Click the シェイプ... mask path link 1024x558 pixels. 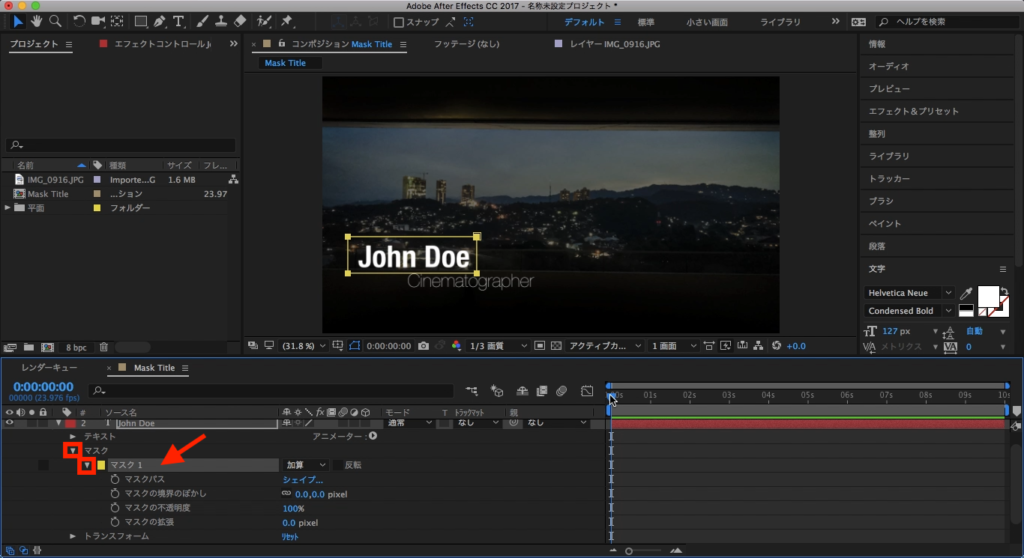pyautogui.click(x=302, y=480)
